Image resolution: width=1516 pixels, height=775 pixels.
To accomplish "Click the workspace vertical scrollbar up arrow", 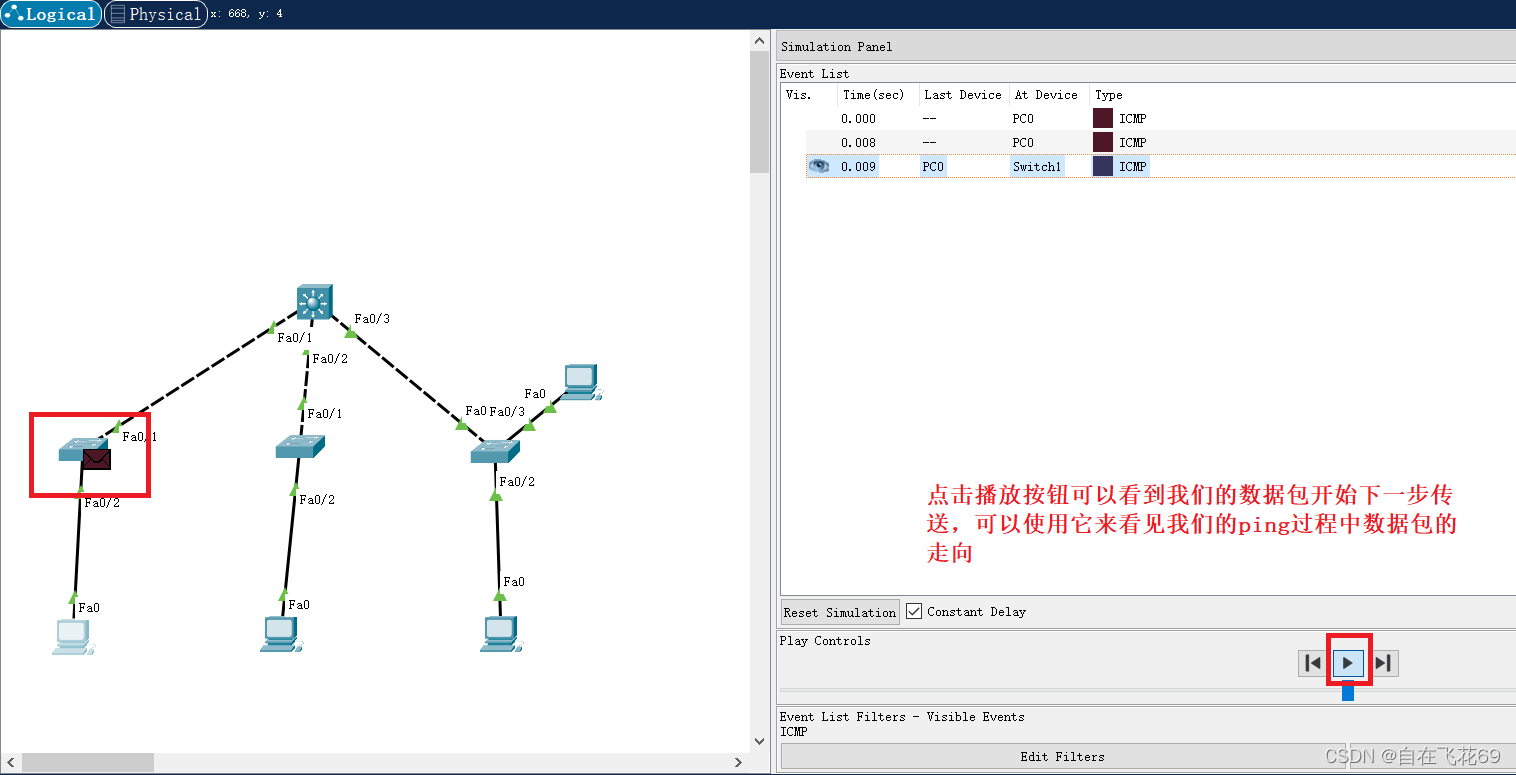I will pyautogui.click(x=759, y=40).
